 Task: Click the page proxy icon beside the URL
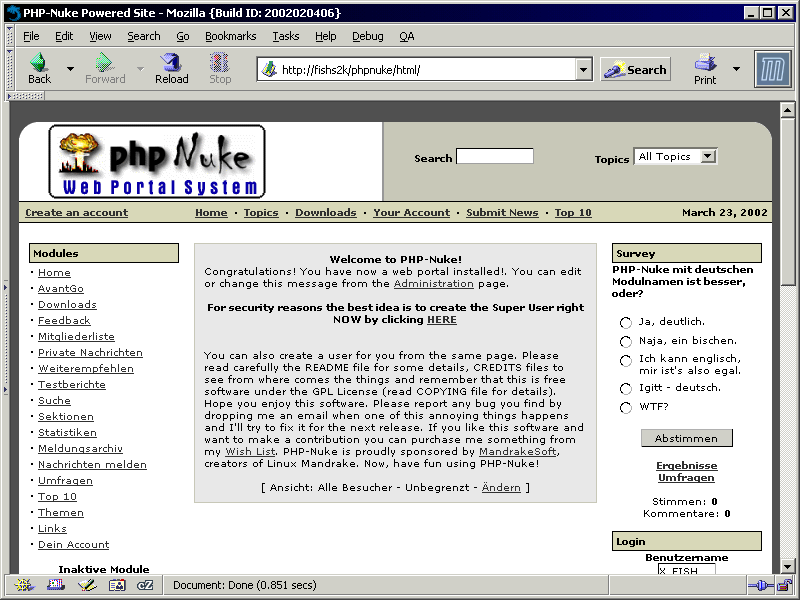pyautogui.click(x=269, y=69)
